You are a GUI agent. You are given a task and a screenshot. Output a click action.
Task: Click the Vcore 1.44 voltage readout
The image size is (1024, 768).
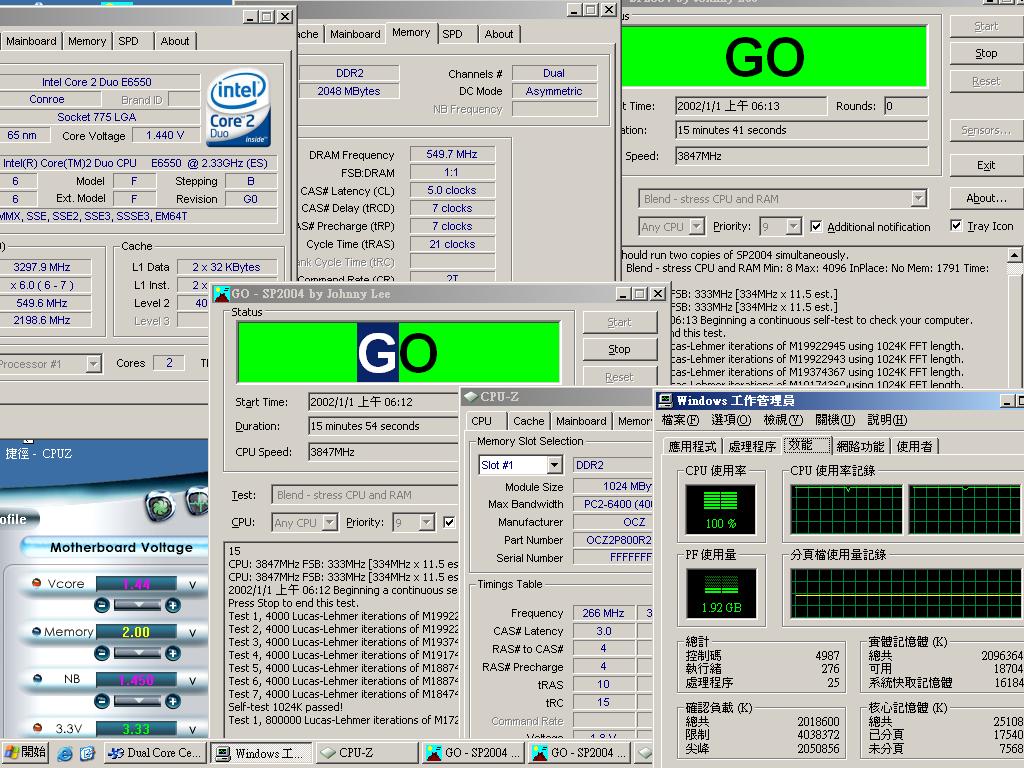point(136,584)
